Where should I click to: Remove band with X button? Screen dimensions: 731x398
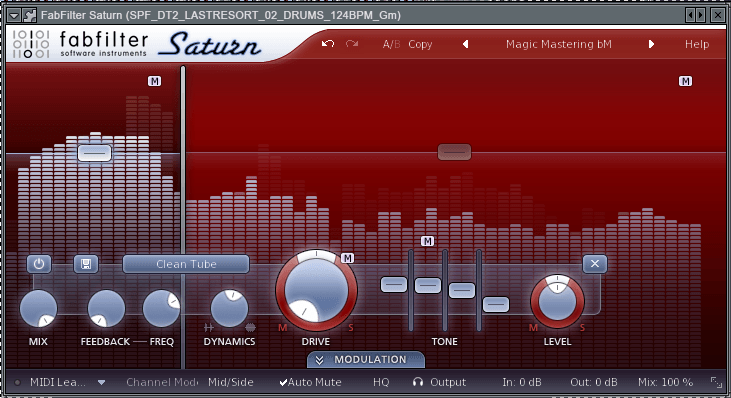point(595,264)
